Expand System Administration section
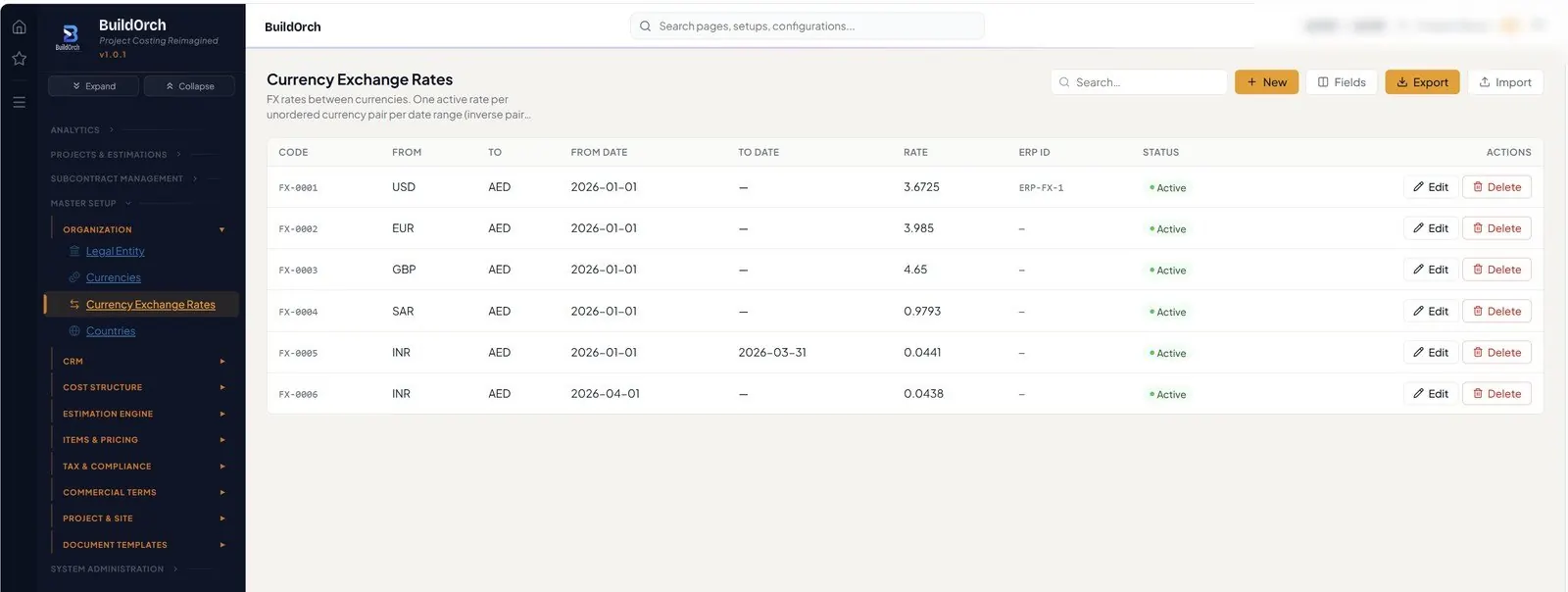 point(114,569)
